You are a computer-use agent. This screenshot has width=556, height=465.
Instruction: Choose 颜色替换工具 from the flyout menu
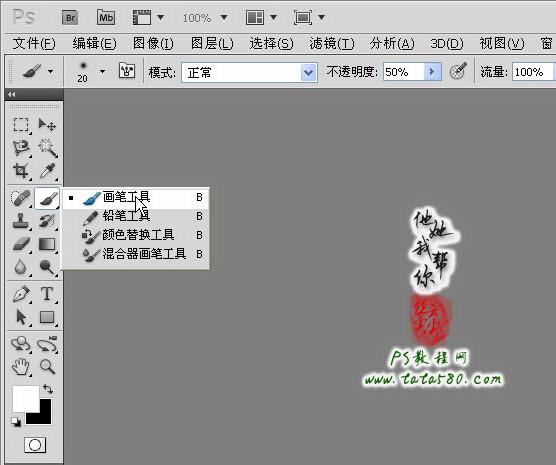(135, 235)
